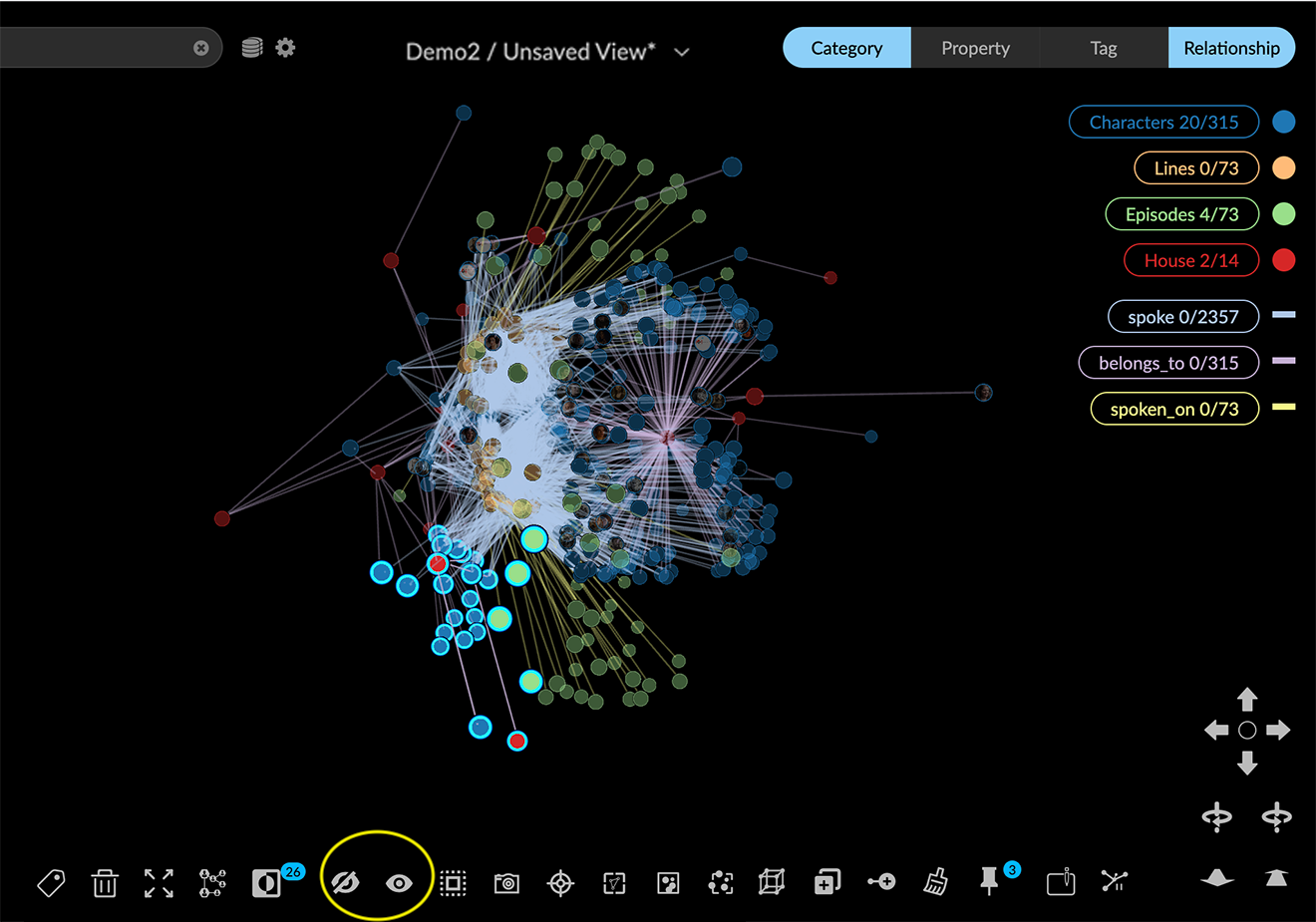The width and height of the screenshot is (1316, 922).
Task: Show hidden nodes with the eye icon
Action: tap(399, 883)
